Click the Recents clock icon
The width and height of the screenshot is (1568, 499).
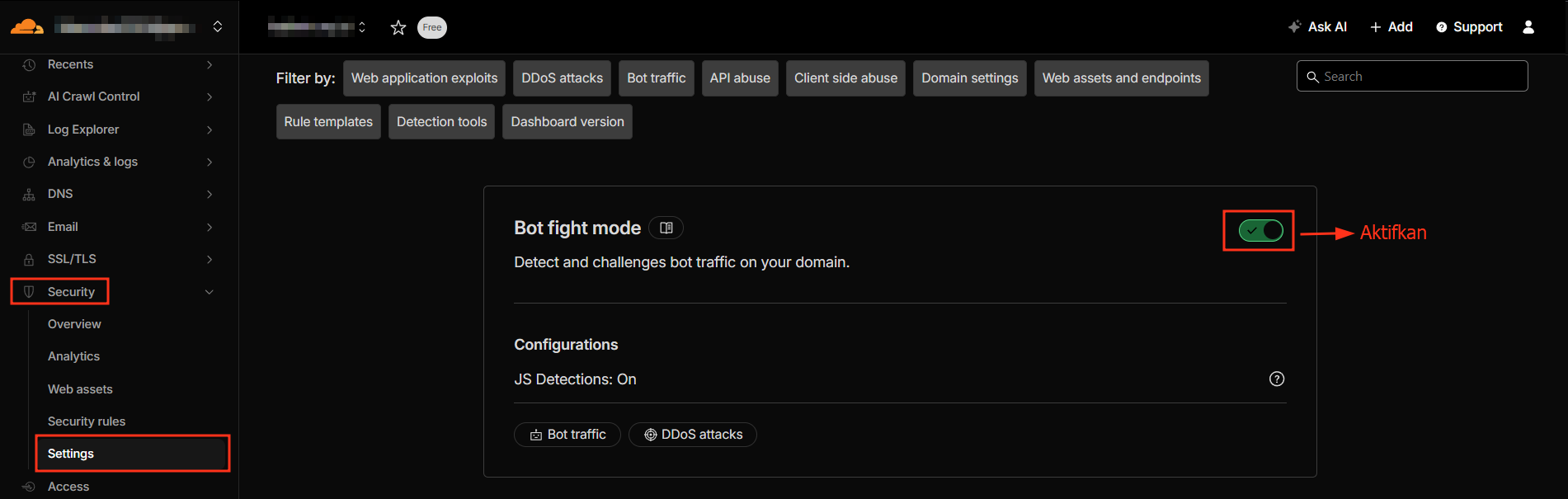(29, 64)
